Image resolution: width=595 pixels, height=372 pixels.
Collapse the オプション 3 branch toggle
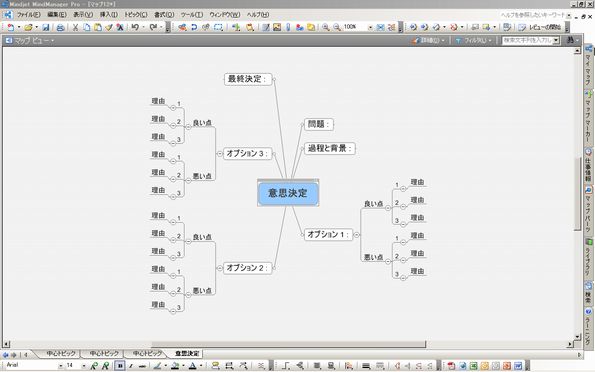(220, 154)
